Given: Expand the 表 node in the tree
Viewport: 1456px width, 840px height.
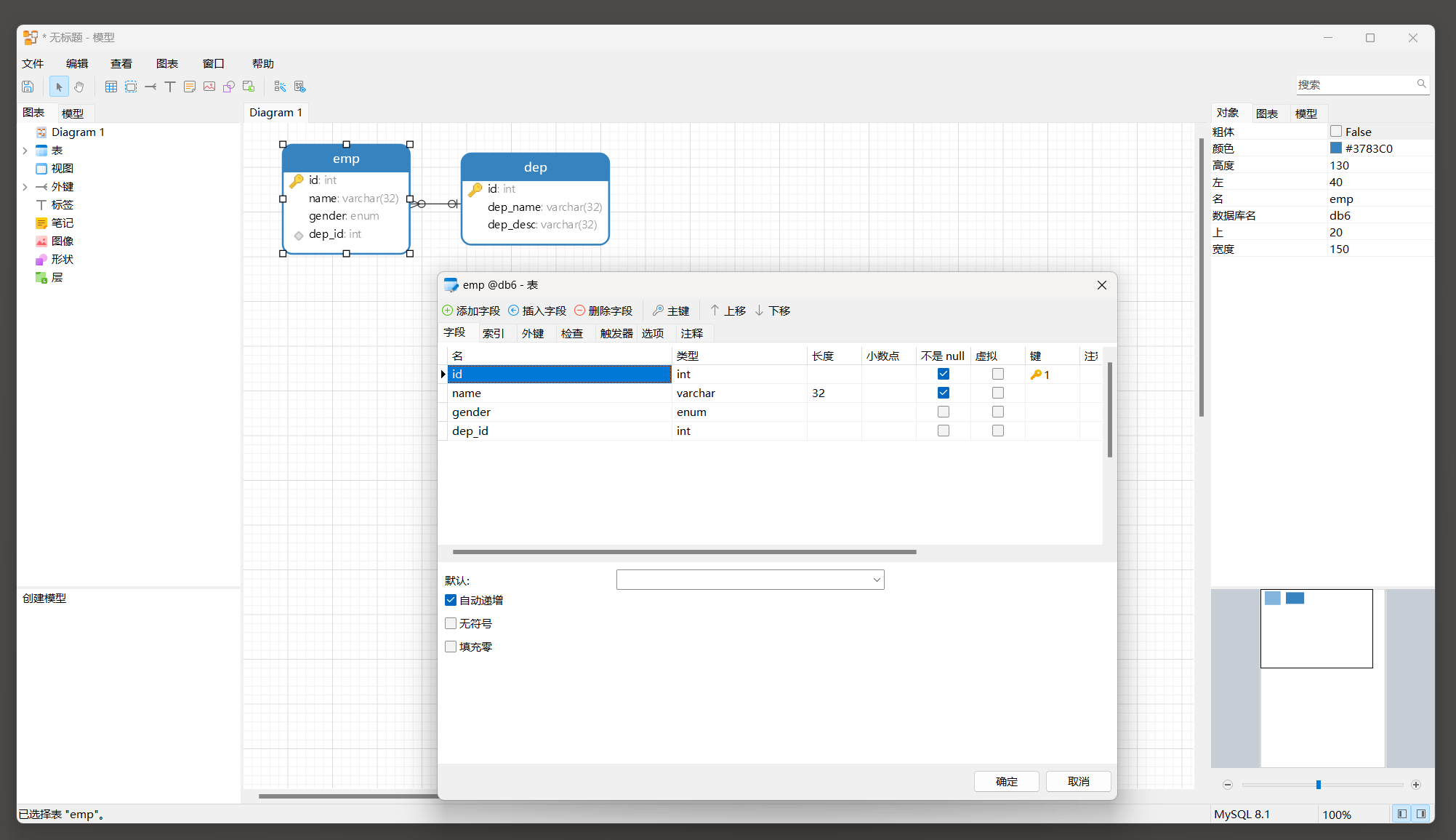Looking at the screenshot, I should [25, 151].
